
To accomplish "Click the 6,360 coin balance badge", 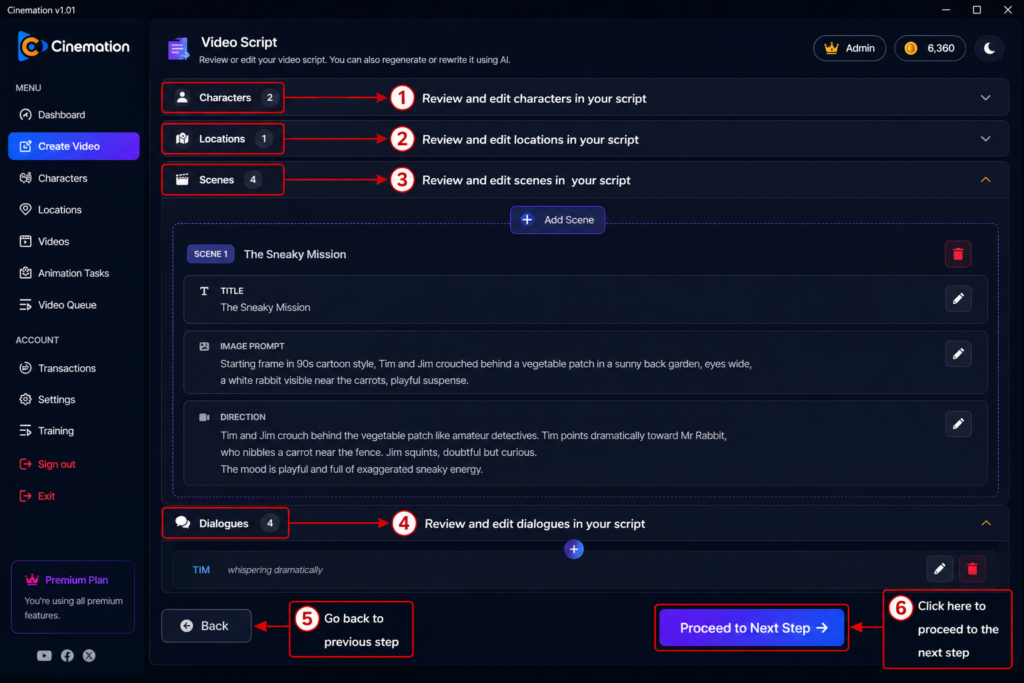I will click(929, 48).
